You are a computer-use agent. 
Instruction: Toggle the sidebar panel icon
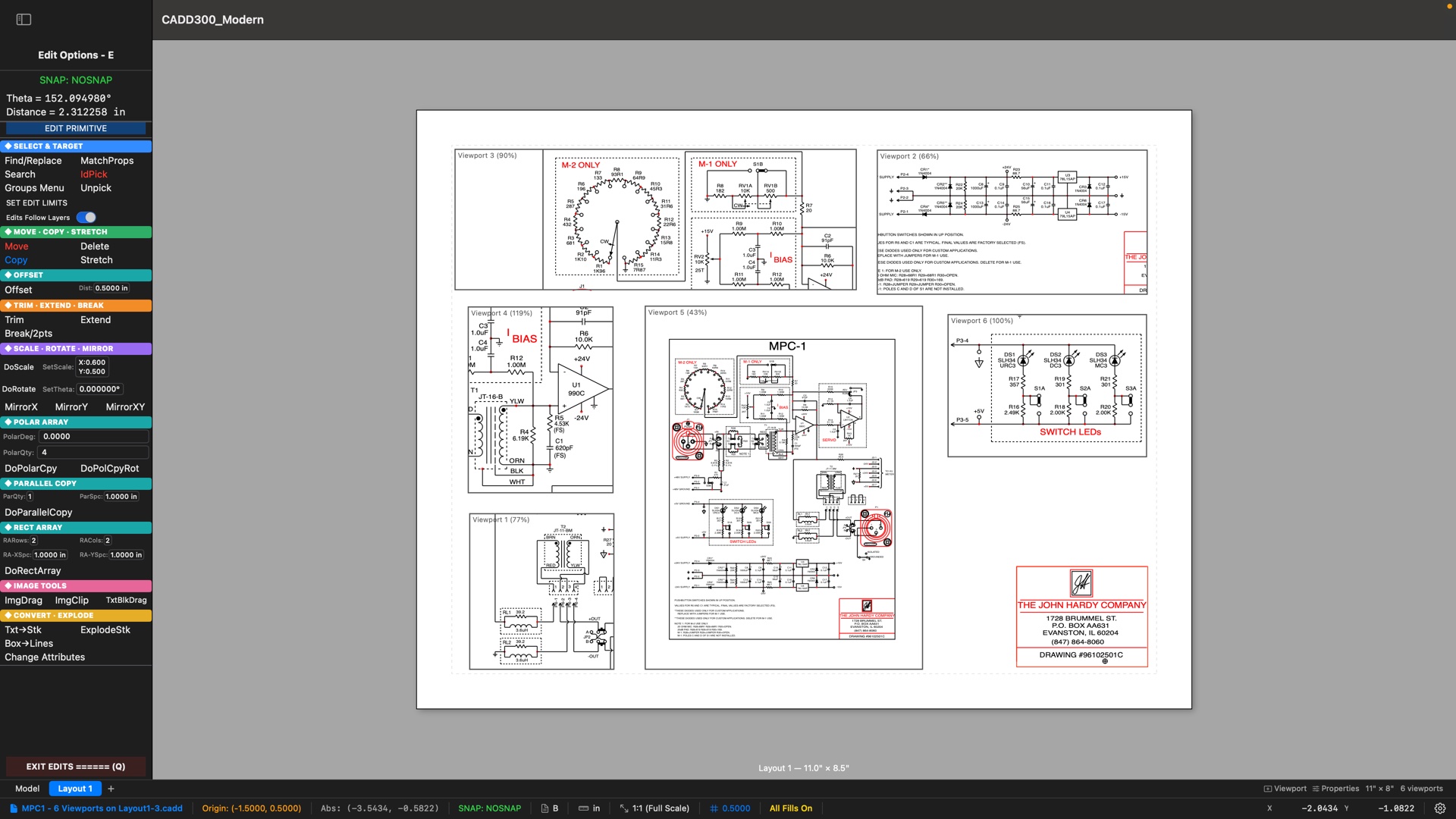click(24, 20)
